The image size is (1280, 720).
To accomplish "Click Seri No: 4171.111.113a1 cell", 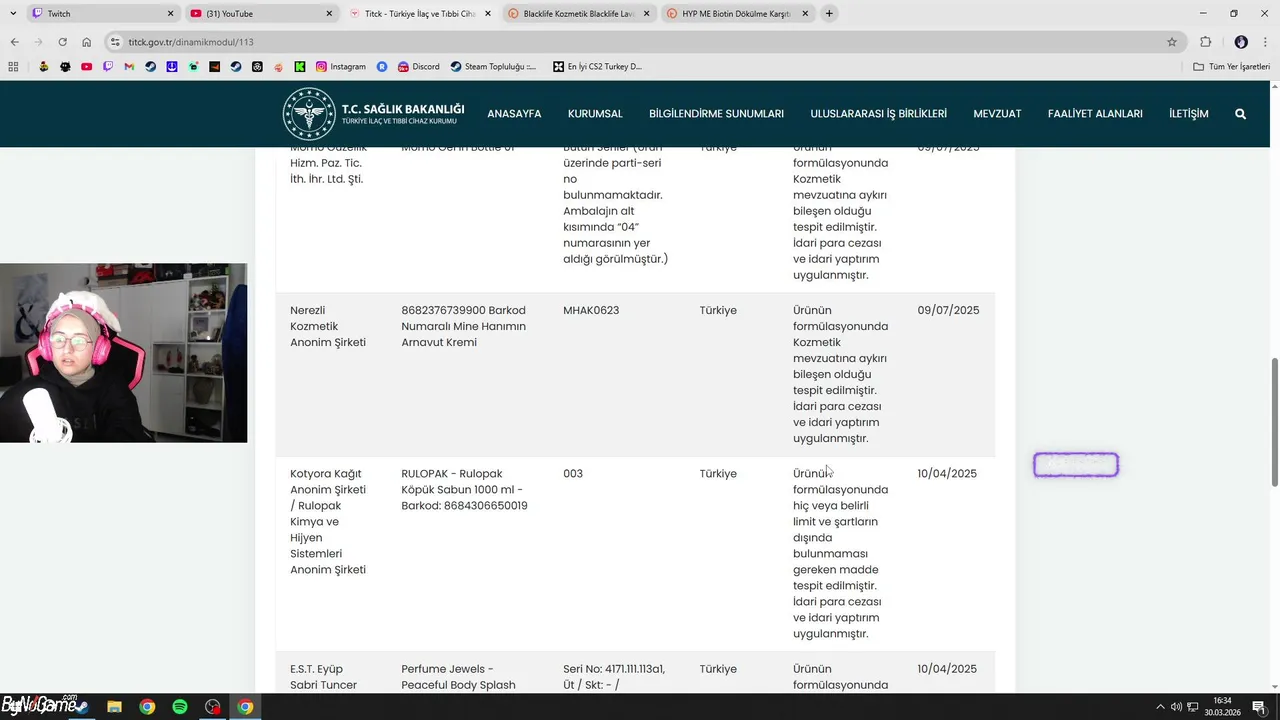I will [x=614, y=677].
